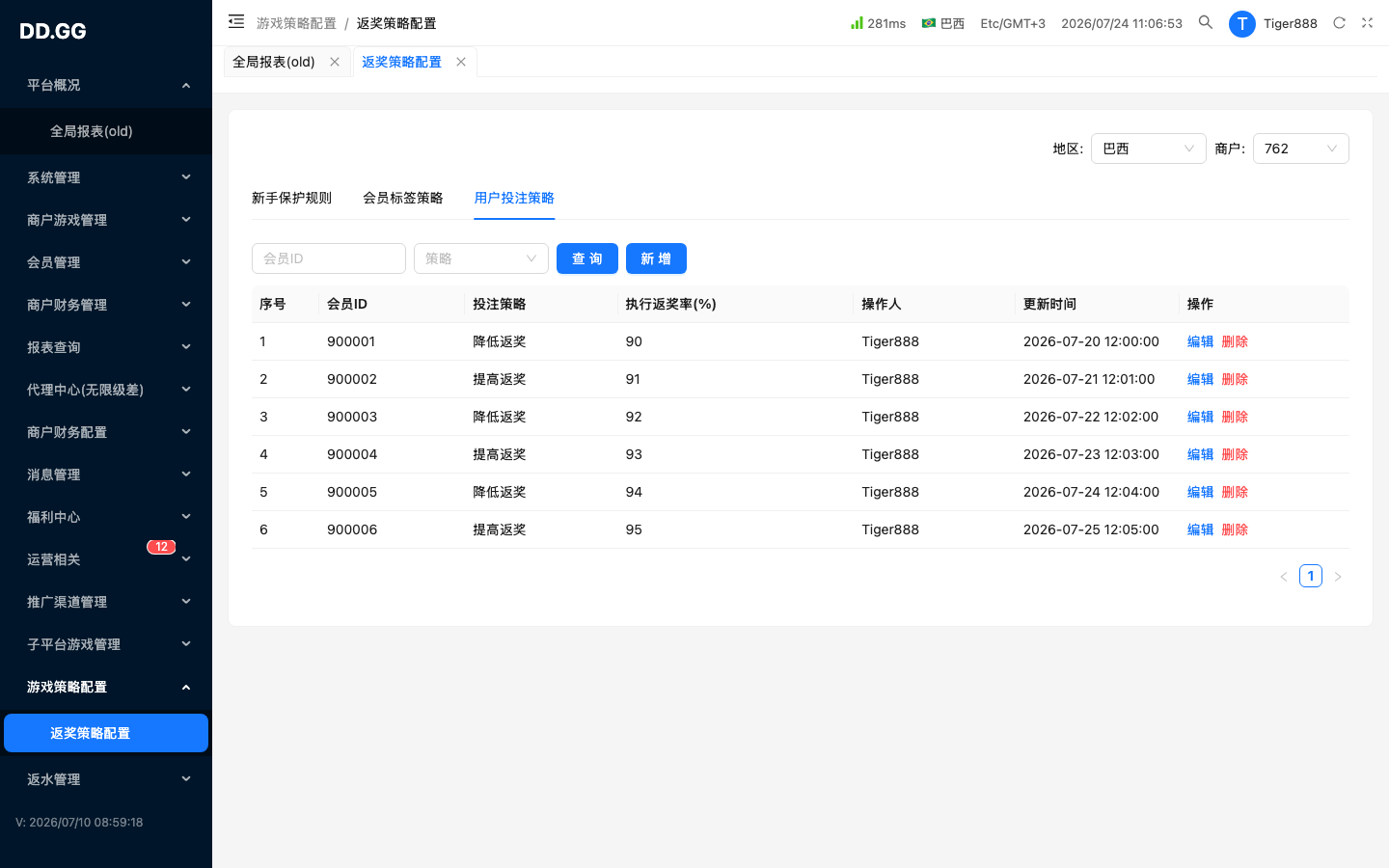Go to the previous page arrow
The image size is (1389, 868).
pyautogui.click(x=1284, y=577)
